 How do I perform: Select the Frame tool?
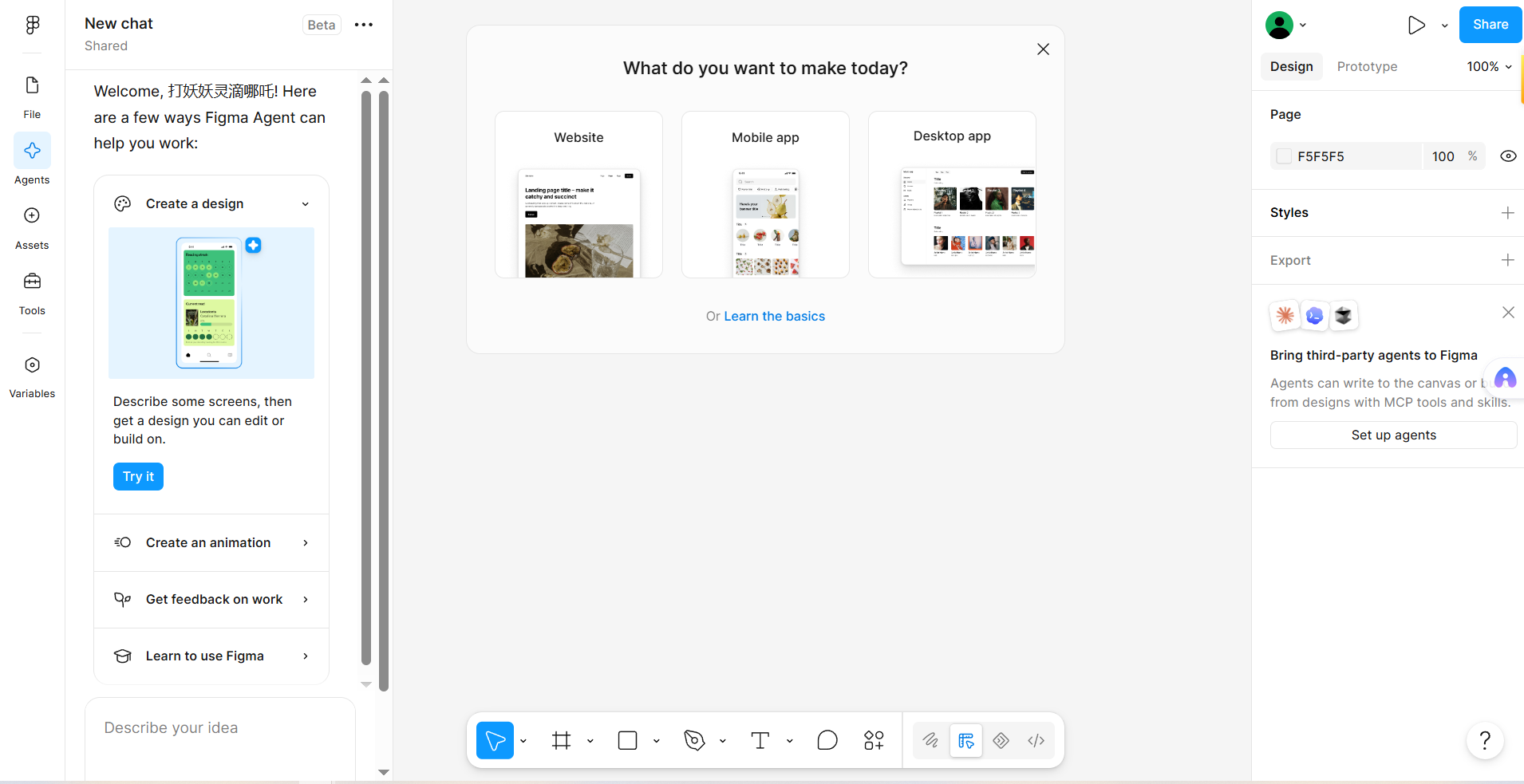562,741
